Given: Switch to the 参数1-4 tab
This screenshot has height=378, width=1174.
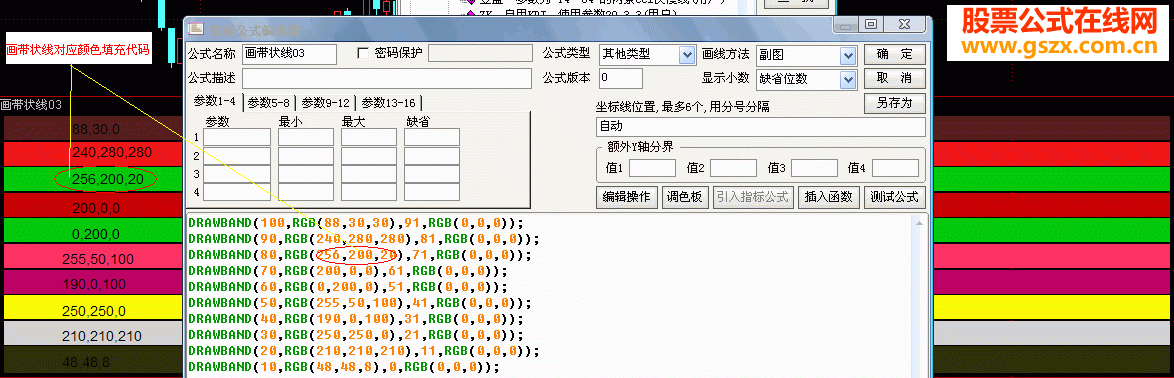Looking at the screenshot, I should [x=214, y=101].
